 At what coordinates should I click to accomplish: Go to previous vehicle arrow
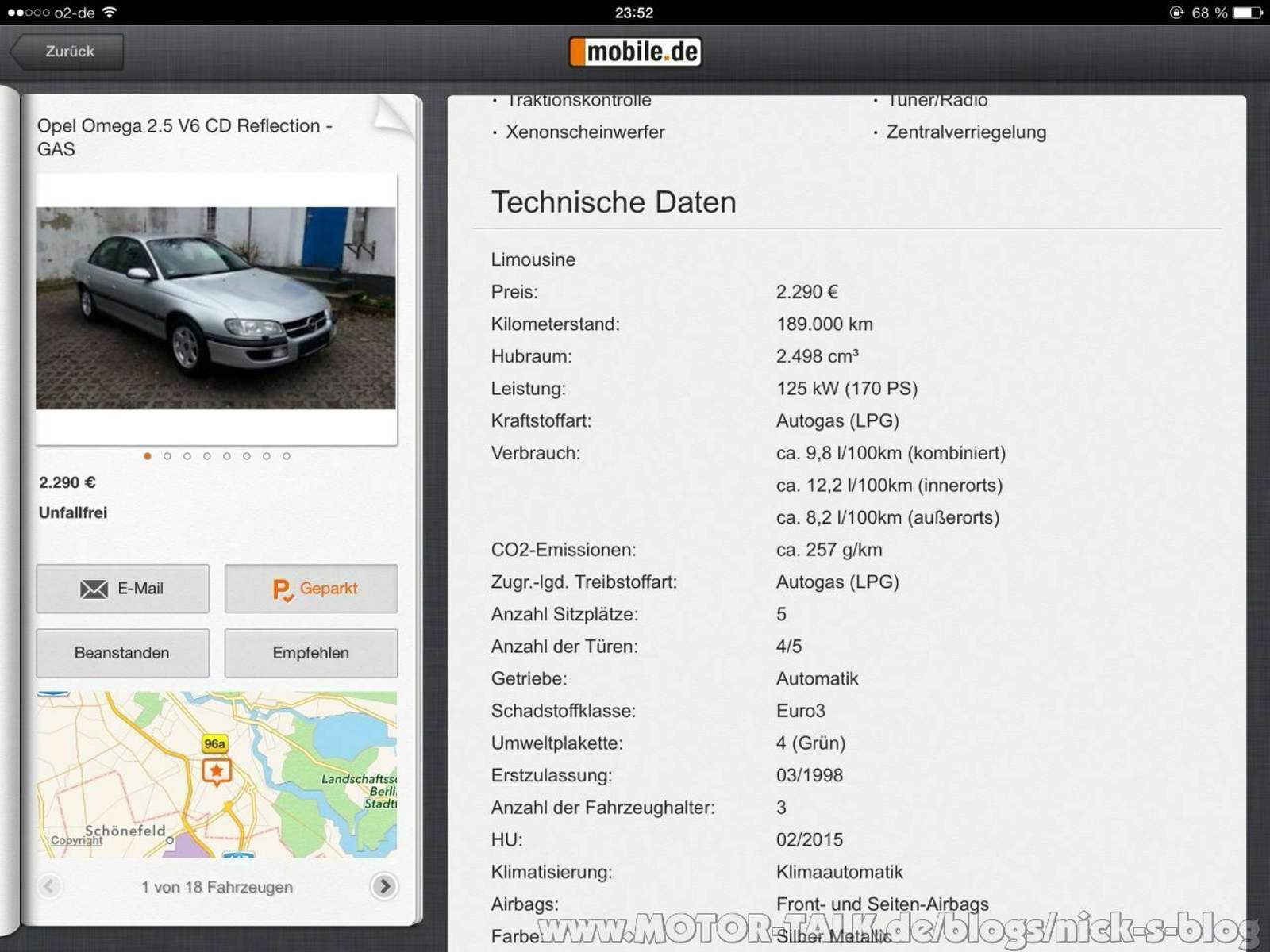49,886
